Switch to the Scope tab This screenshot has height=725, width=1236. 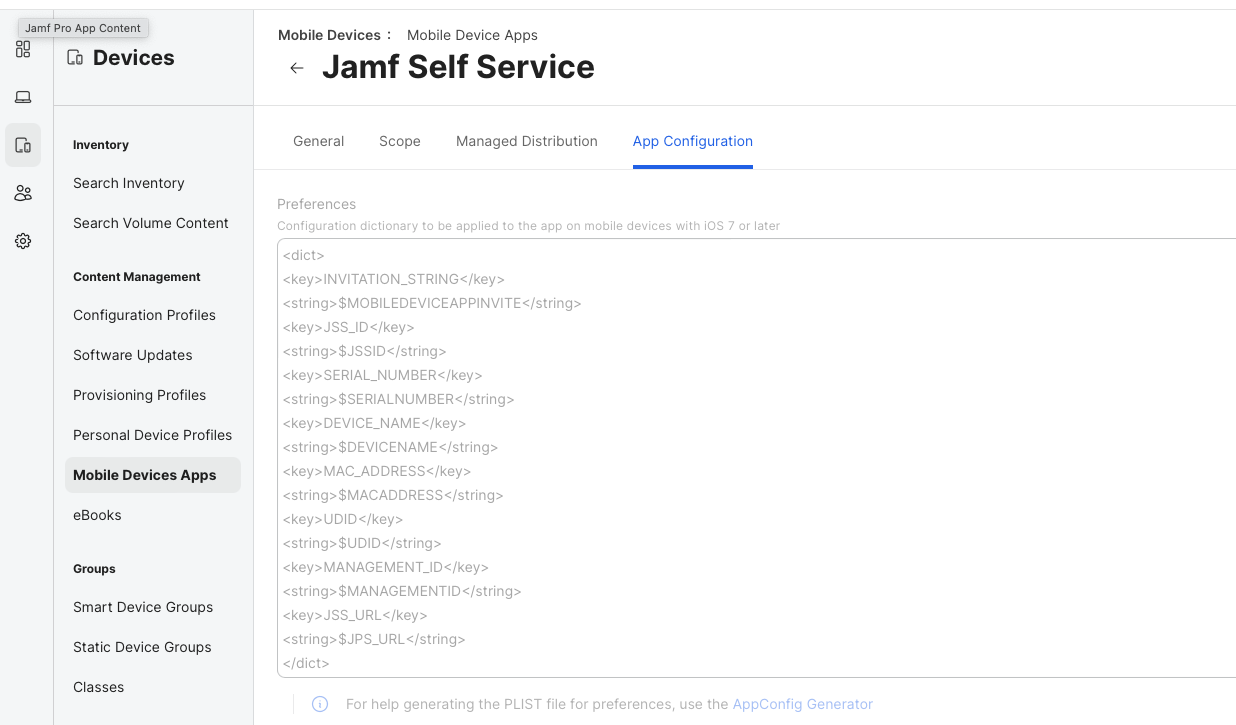pos(400,141)
